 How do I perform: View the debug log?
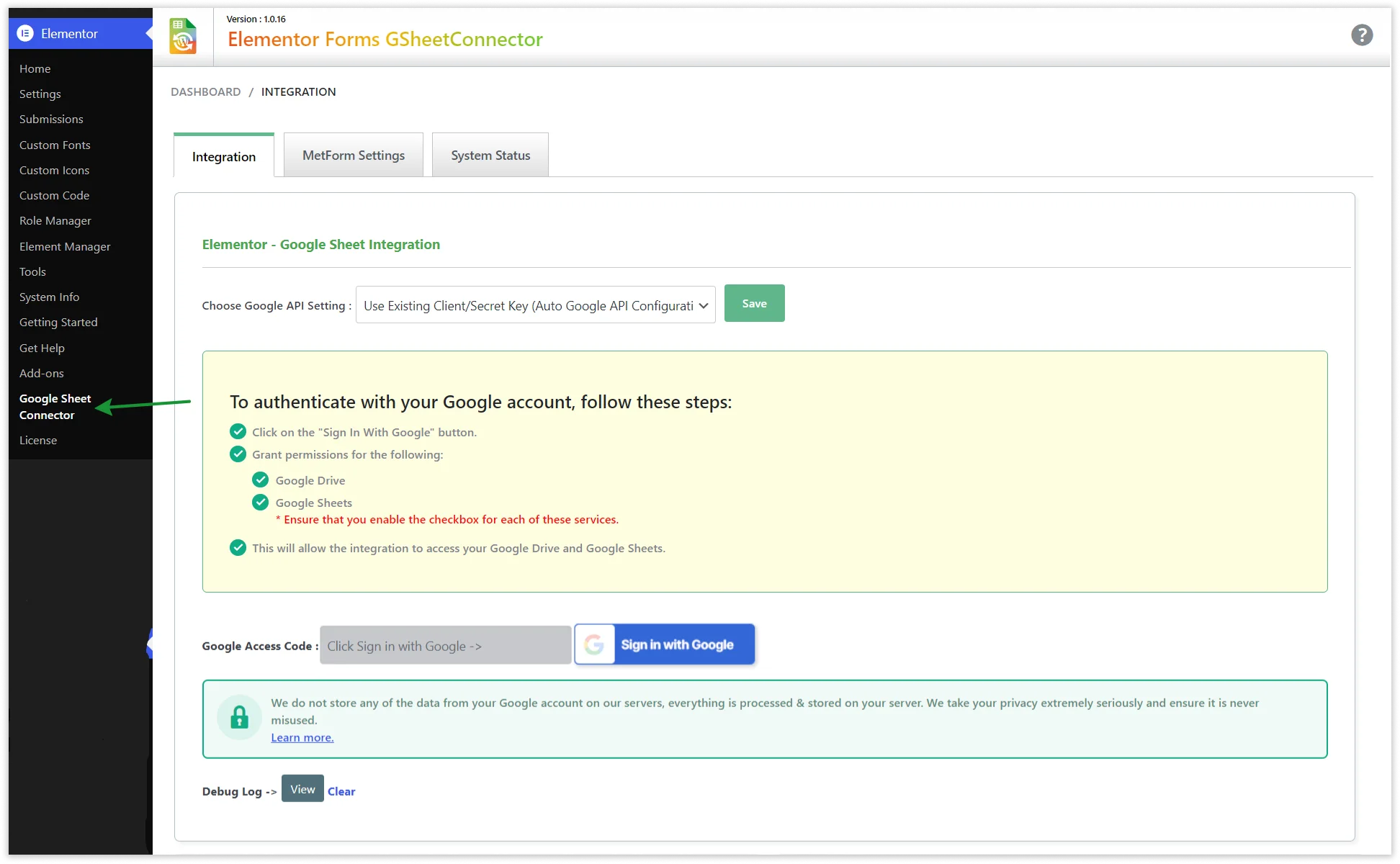pyautogui.click(x=302, y=789)
